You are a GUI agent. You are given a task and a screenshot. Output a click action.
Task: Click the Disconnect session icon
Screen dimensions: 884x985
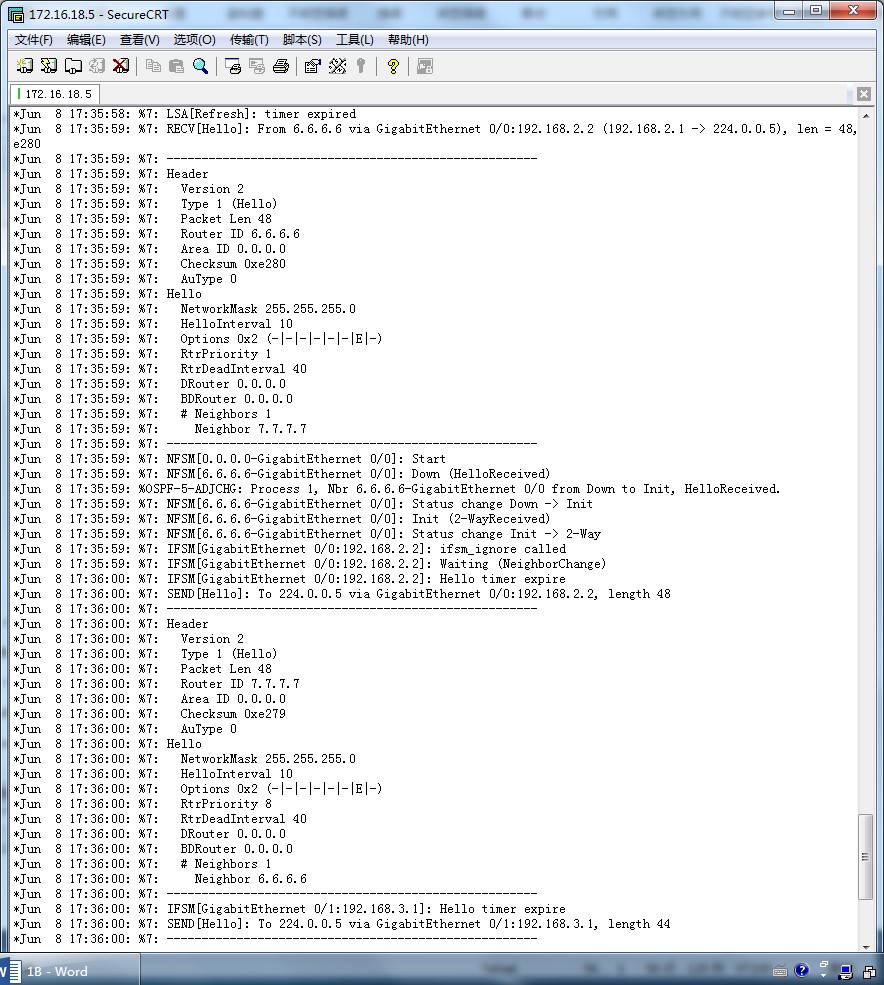tap(121, 66)
